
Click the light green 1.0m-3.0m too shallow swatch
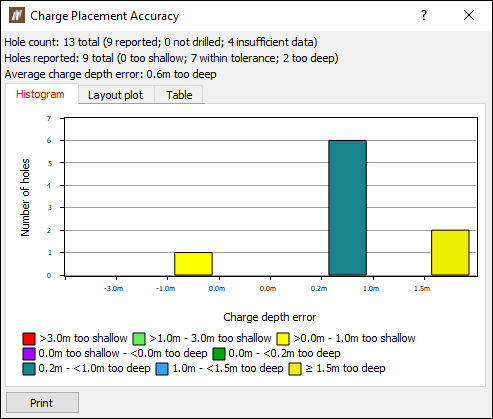tap(139, 339)
